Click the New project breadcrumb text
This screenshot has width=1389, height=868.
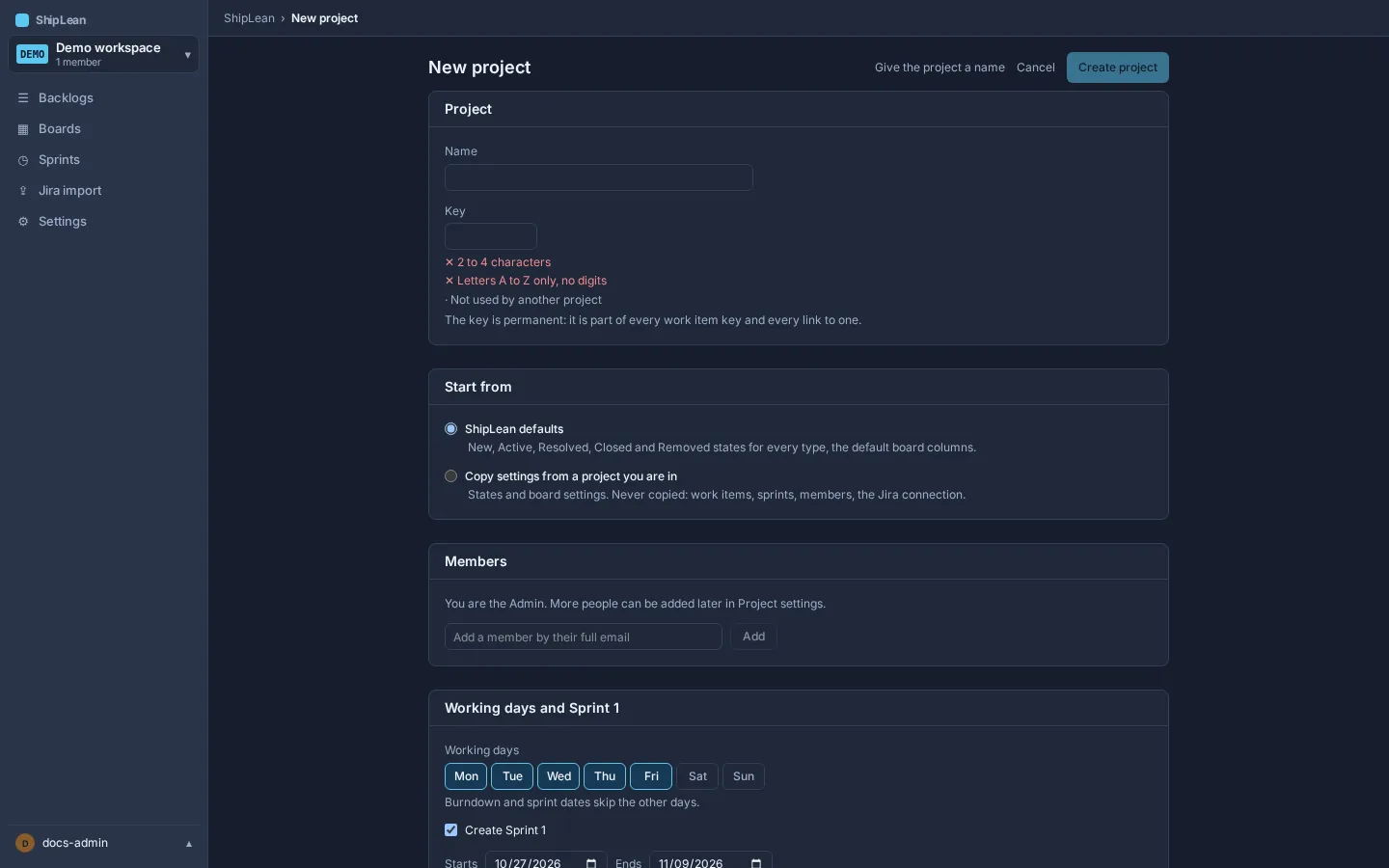(x=324, y=18)
